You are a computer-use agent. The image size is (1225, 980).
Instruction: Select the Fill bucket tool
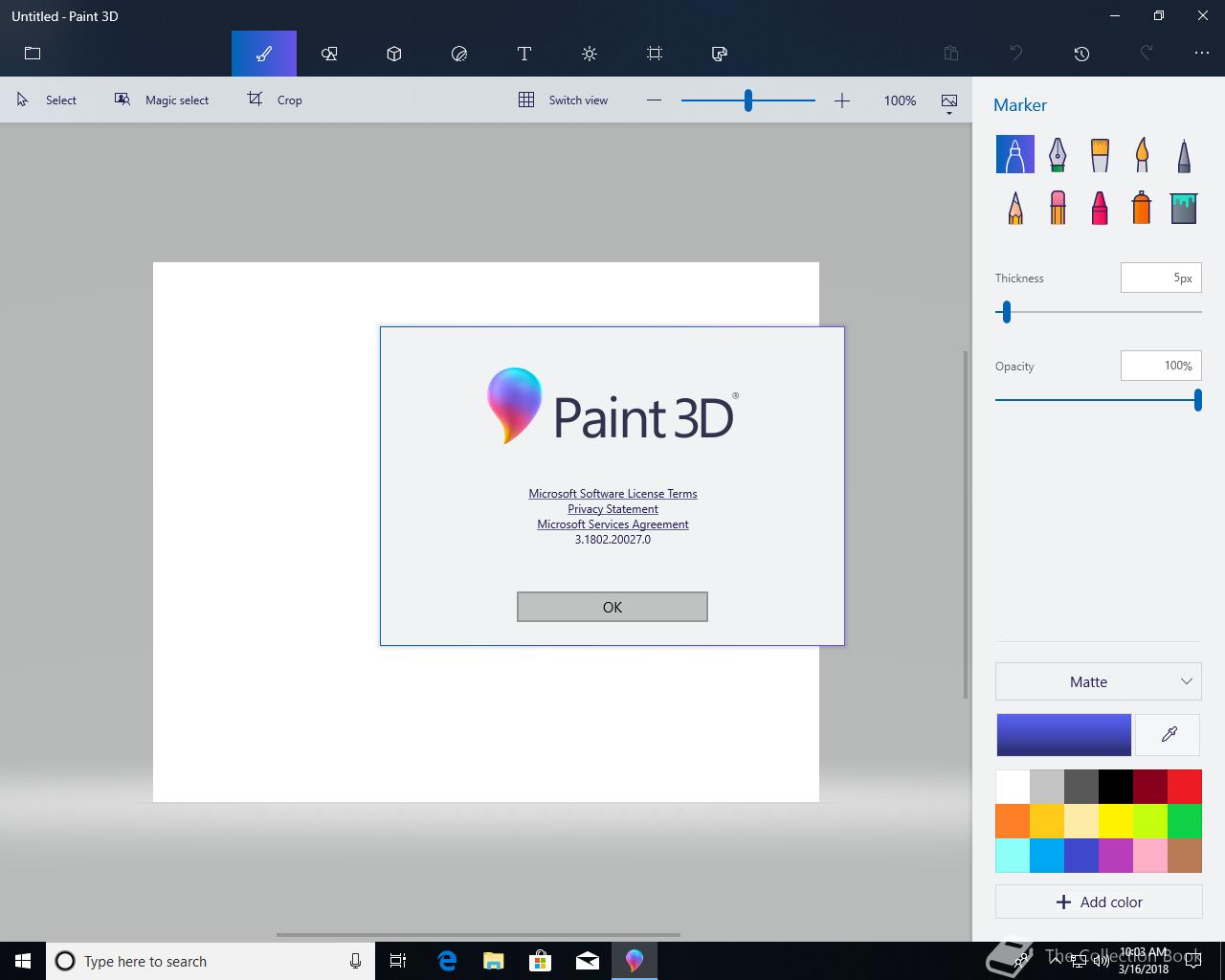tap(1184, 207)
